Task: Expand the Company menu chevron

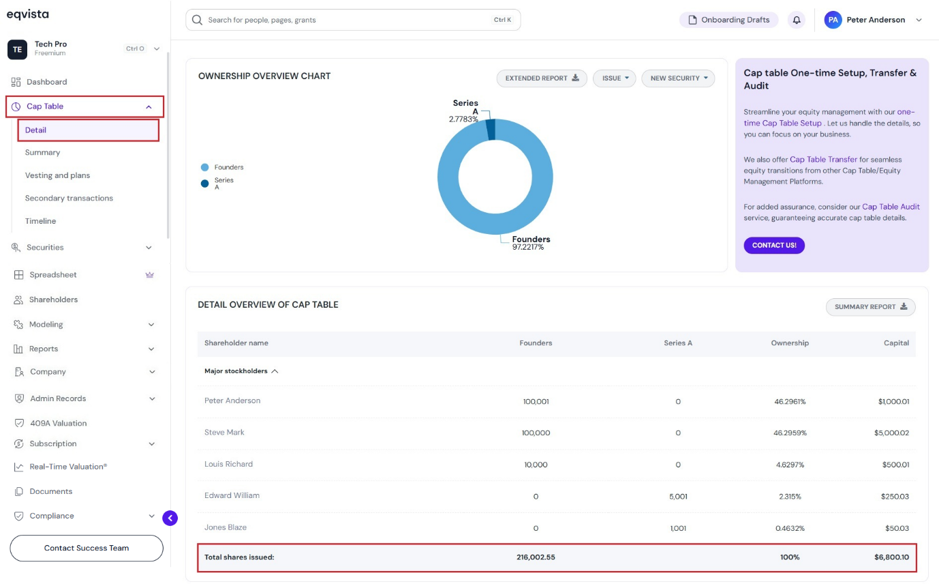Action: (x=152, y=372)
